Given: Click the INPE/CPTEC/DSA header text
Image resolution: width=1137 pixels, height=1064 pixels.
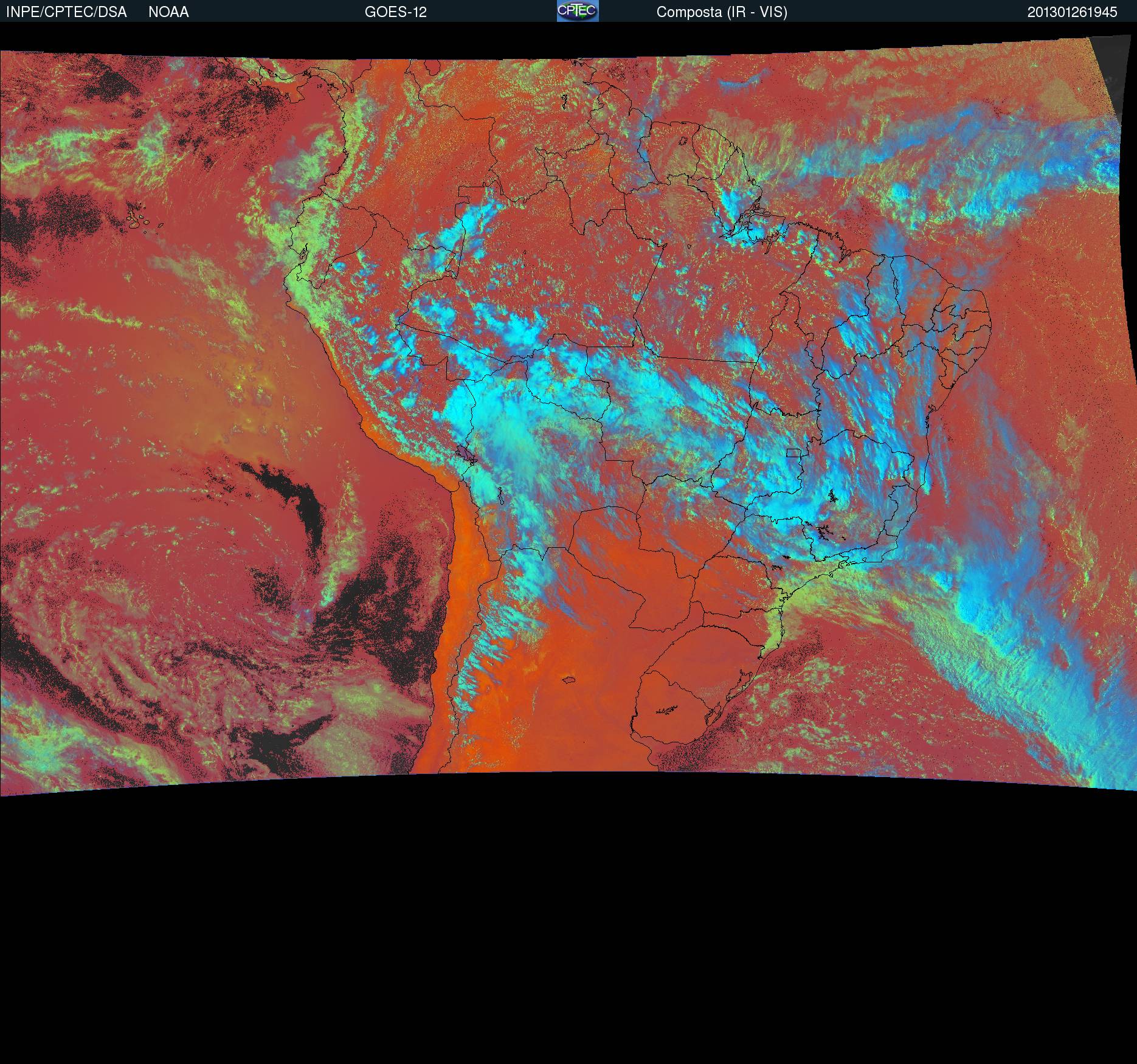Looking at the screenshot, I should pos(66,12).
